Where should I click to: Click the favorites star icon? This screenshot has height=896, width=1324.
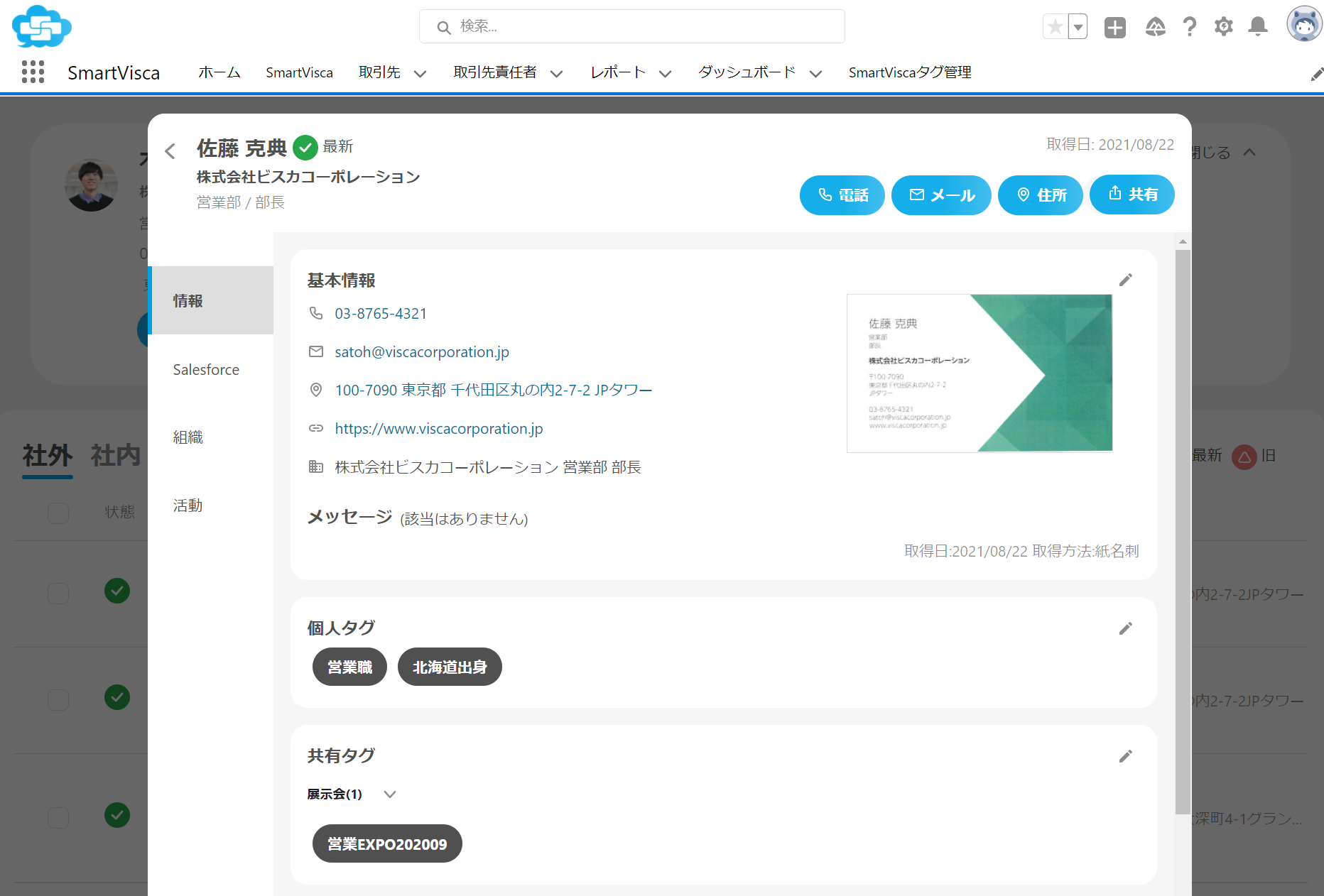[1056, 27]
